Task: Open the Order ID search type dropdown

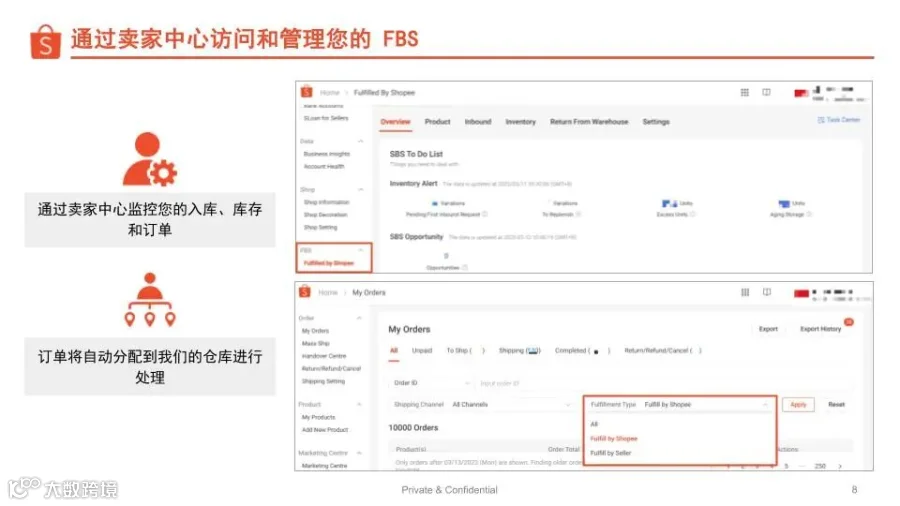Action: [x=430, y=383]
